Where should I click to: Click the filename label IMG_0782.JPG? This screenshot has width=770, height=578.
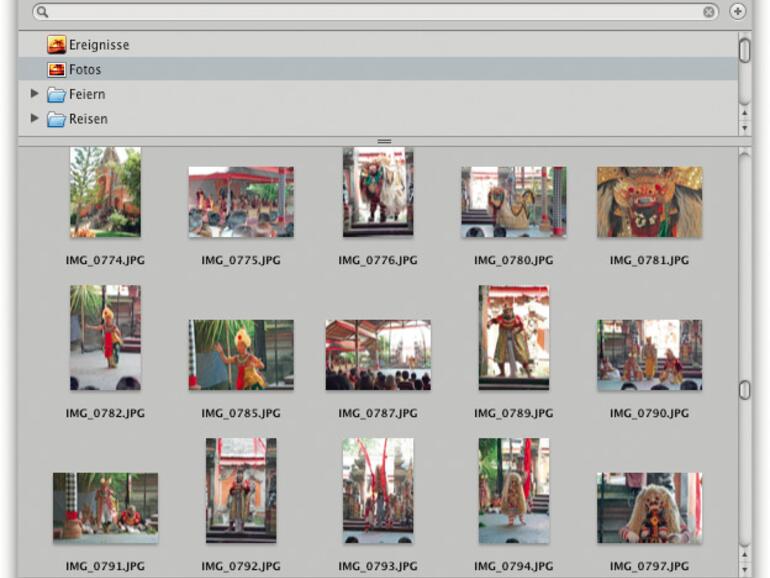click(105, 413)
